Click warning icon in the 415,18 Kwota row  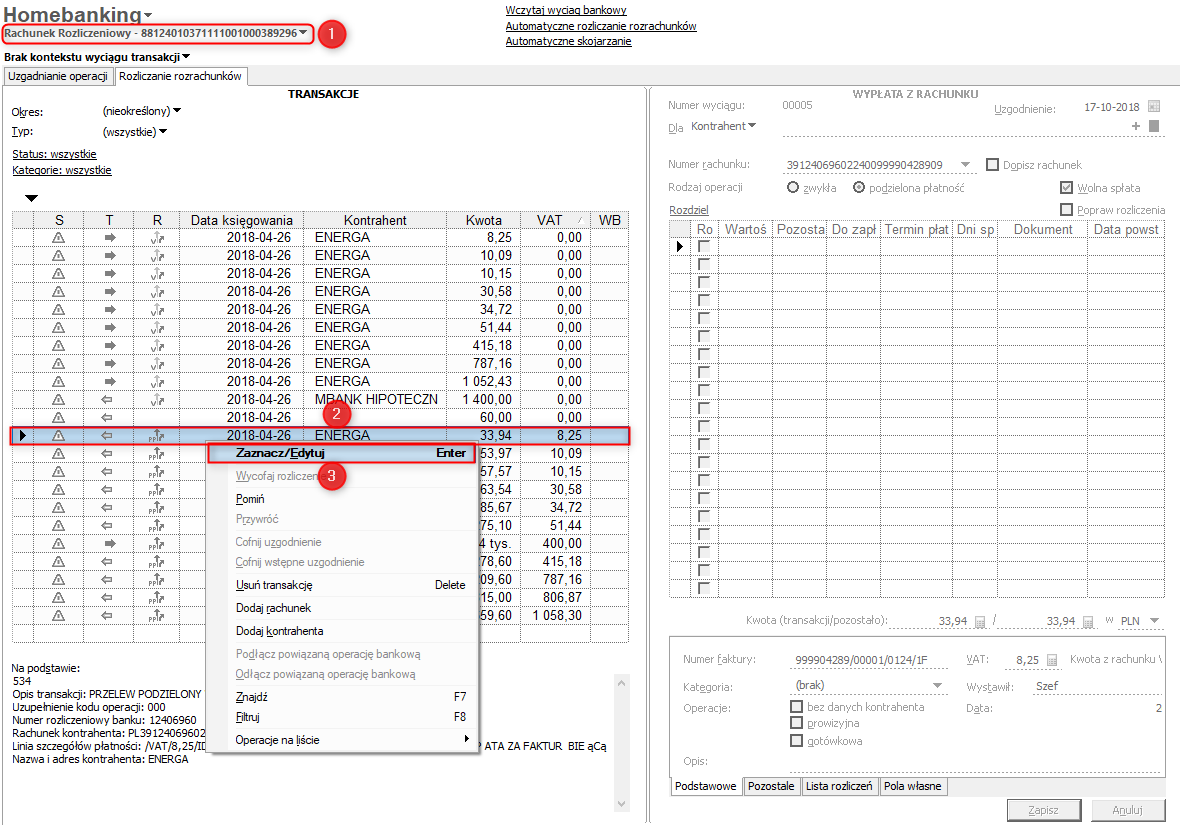pyautogui.click(x=58, y=346)
